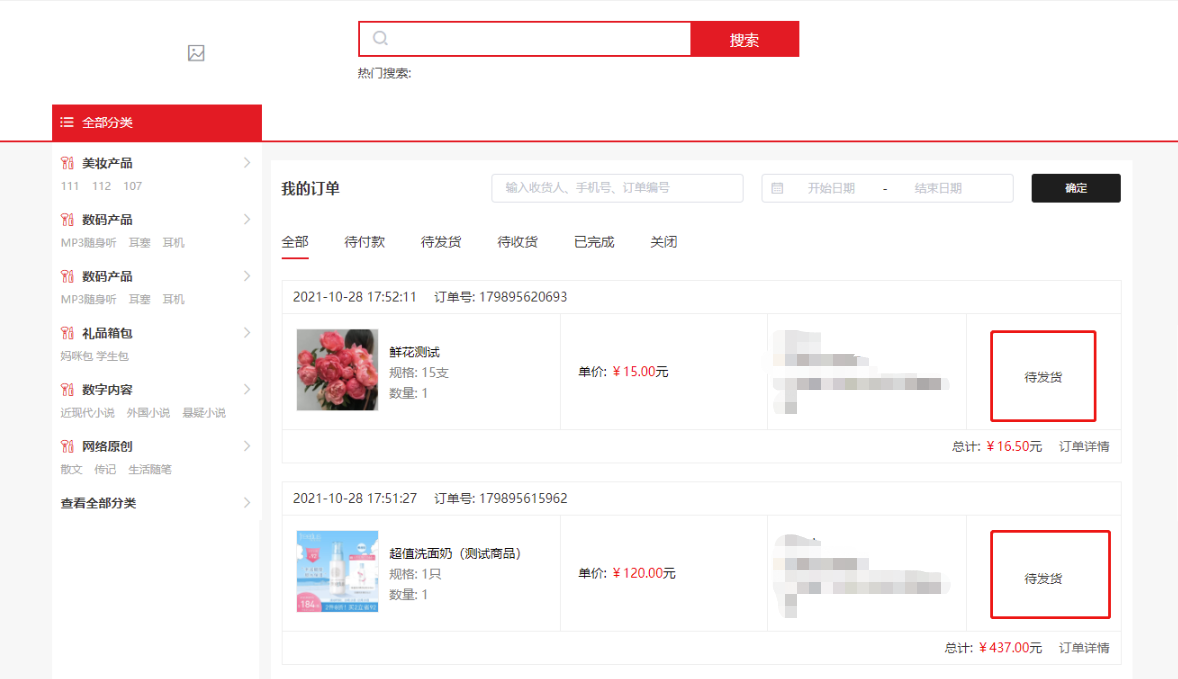This screenshot has width=1178, height=679.
Task: Expand the 美妆产品 category arrow
Action: point(247,163)
